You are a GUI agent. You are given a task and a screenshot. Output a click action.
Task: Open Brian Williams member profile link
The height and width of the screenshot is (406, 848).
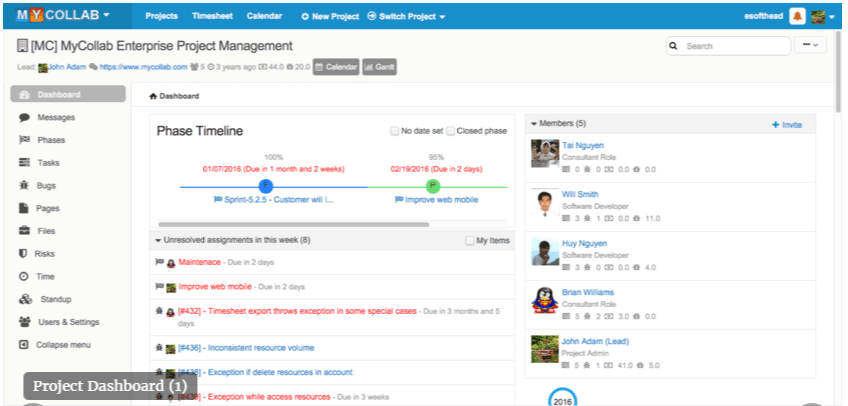(x=588, y=292)
